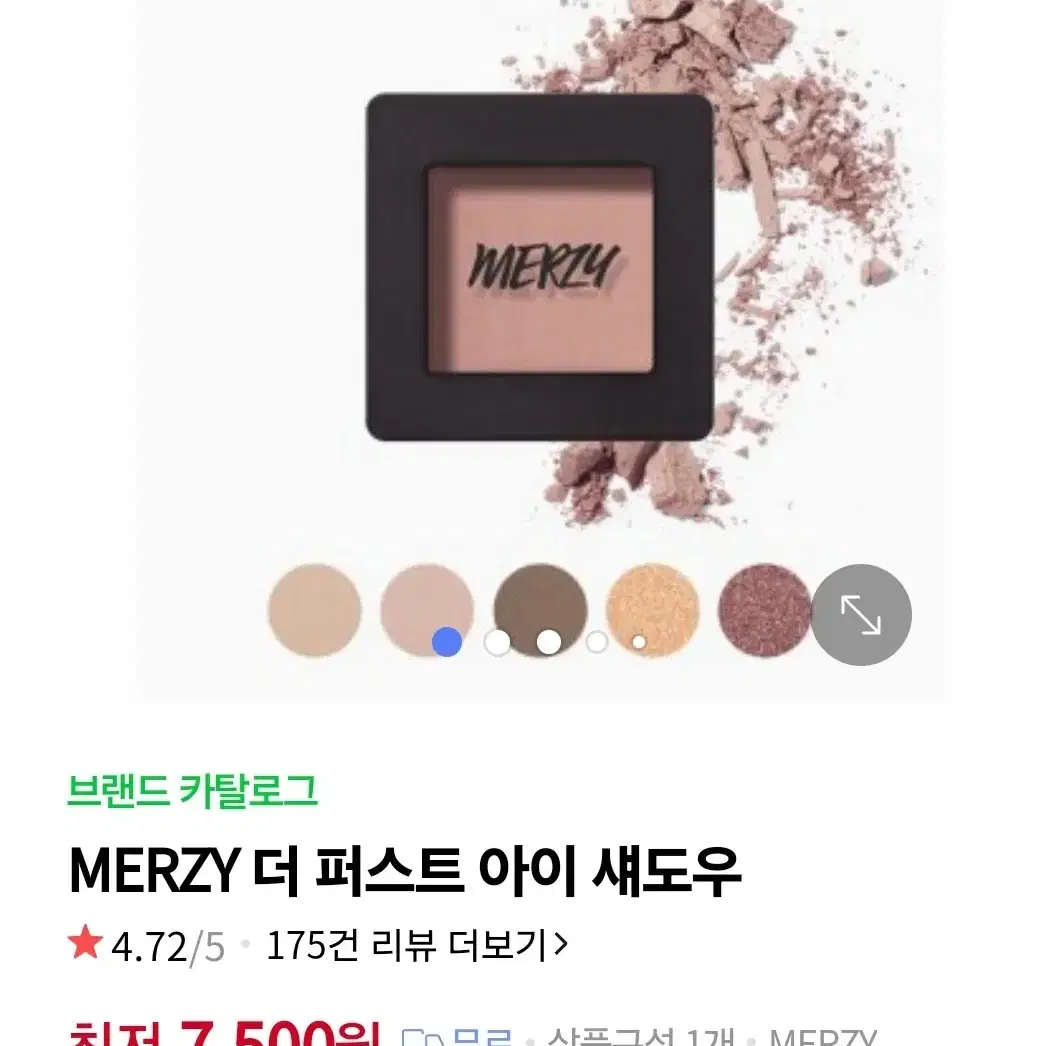
Task: Click the 4.72/5 rating score
Action: (x=168, y=945)
